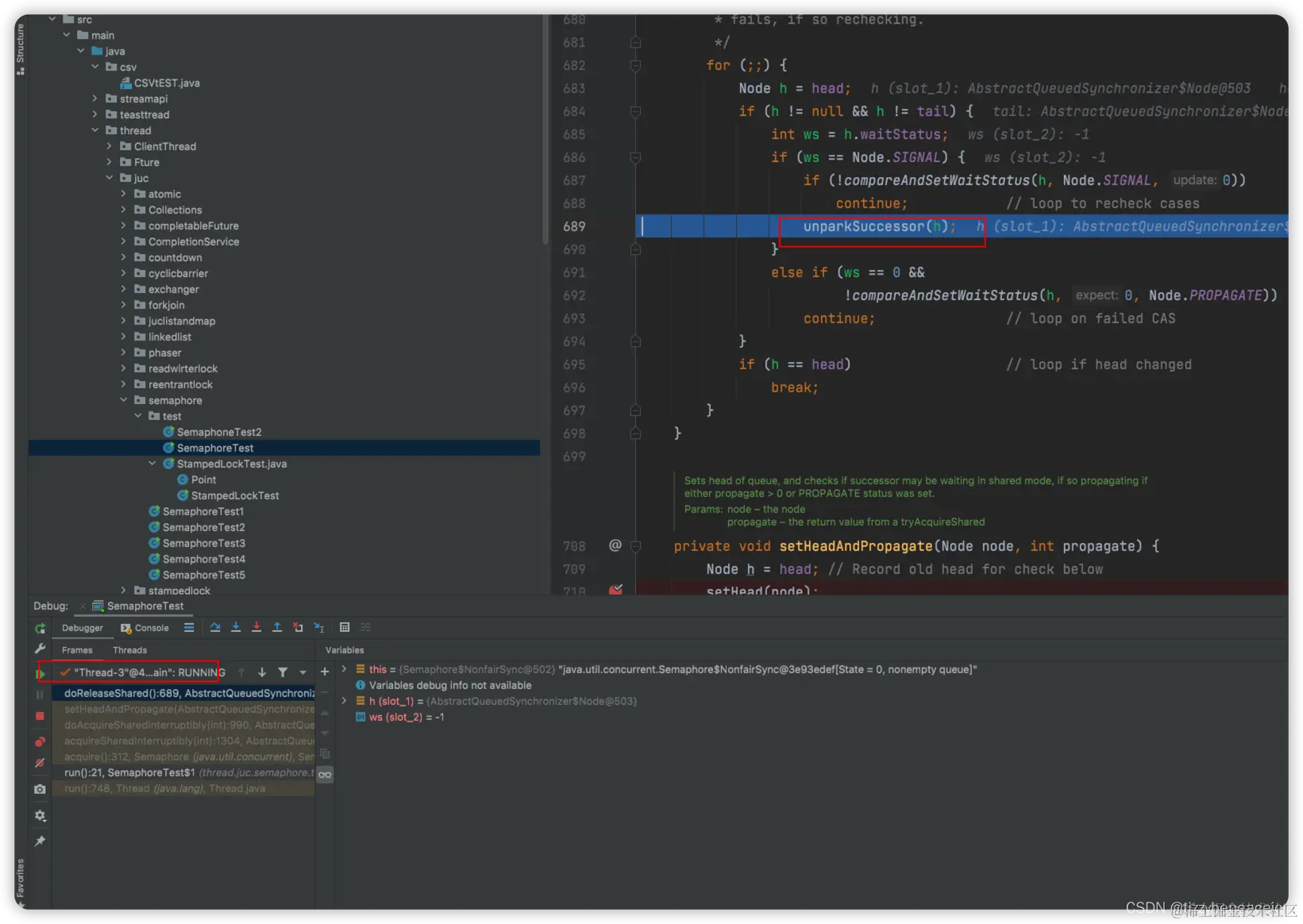Screen dimensions: 1303x924
Task: Step Into using the blue down-arrow icon
Action: click(x=236, y=627)
